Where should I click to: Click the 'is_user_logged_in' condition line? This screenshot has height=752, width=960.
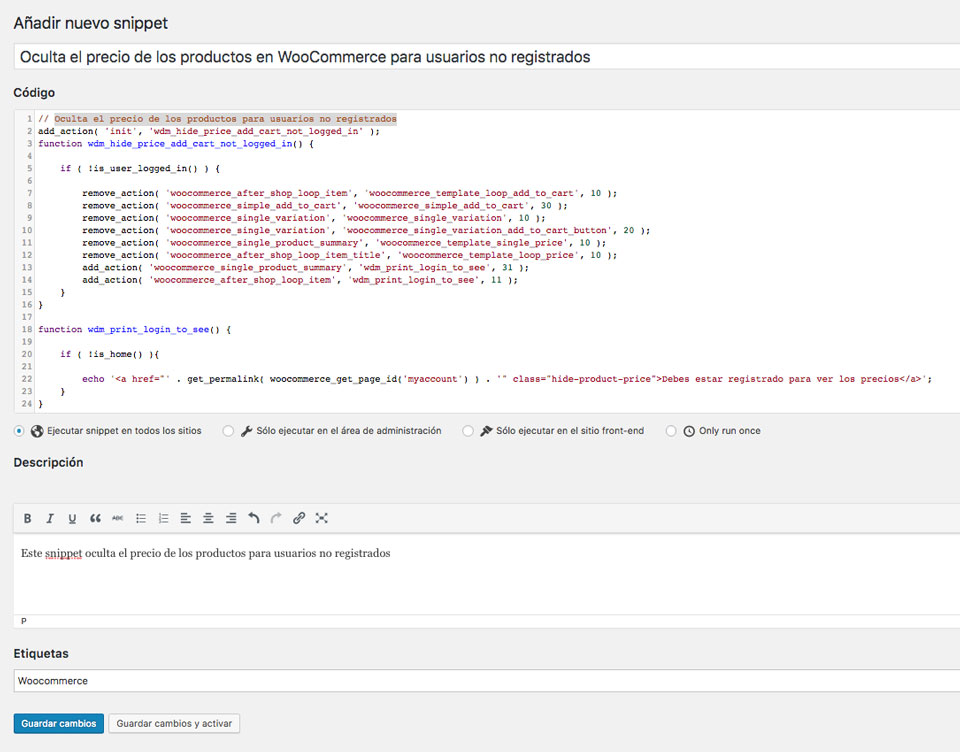point(140,168)
